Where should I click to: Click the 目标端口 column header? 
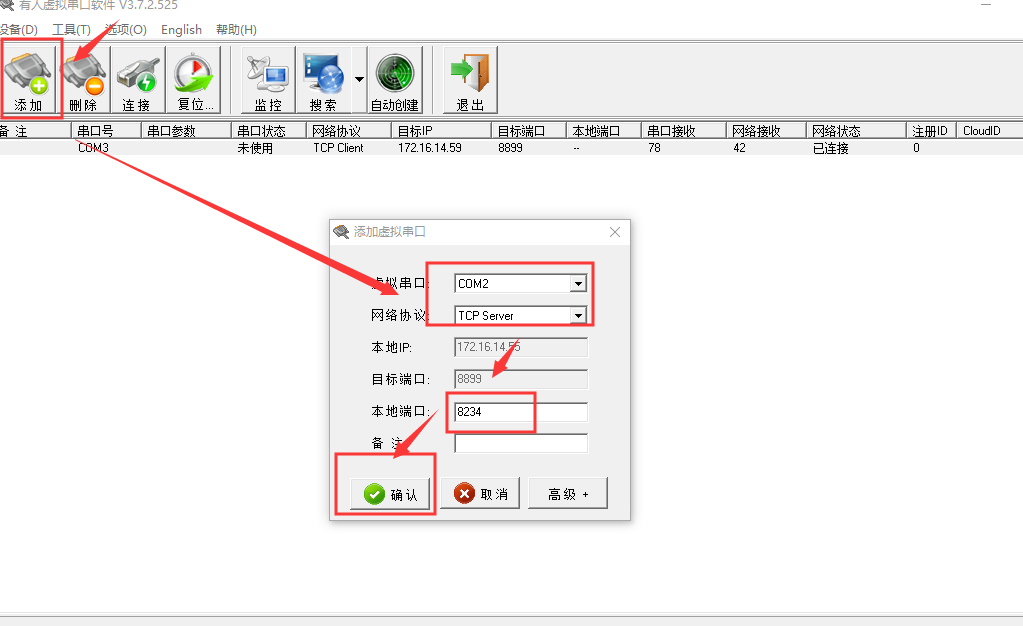[x=529, y=131]
